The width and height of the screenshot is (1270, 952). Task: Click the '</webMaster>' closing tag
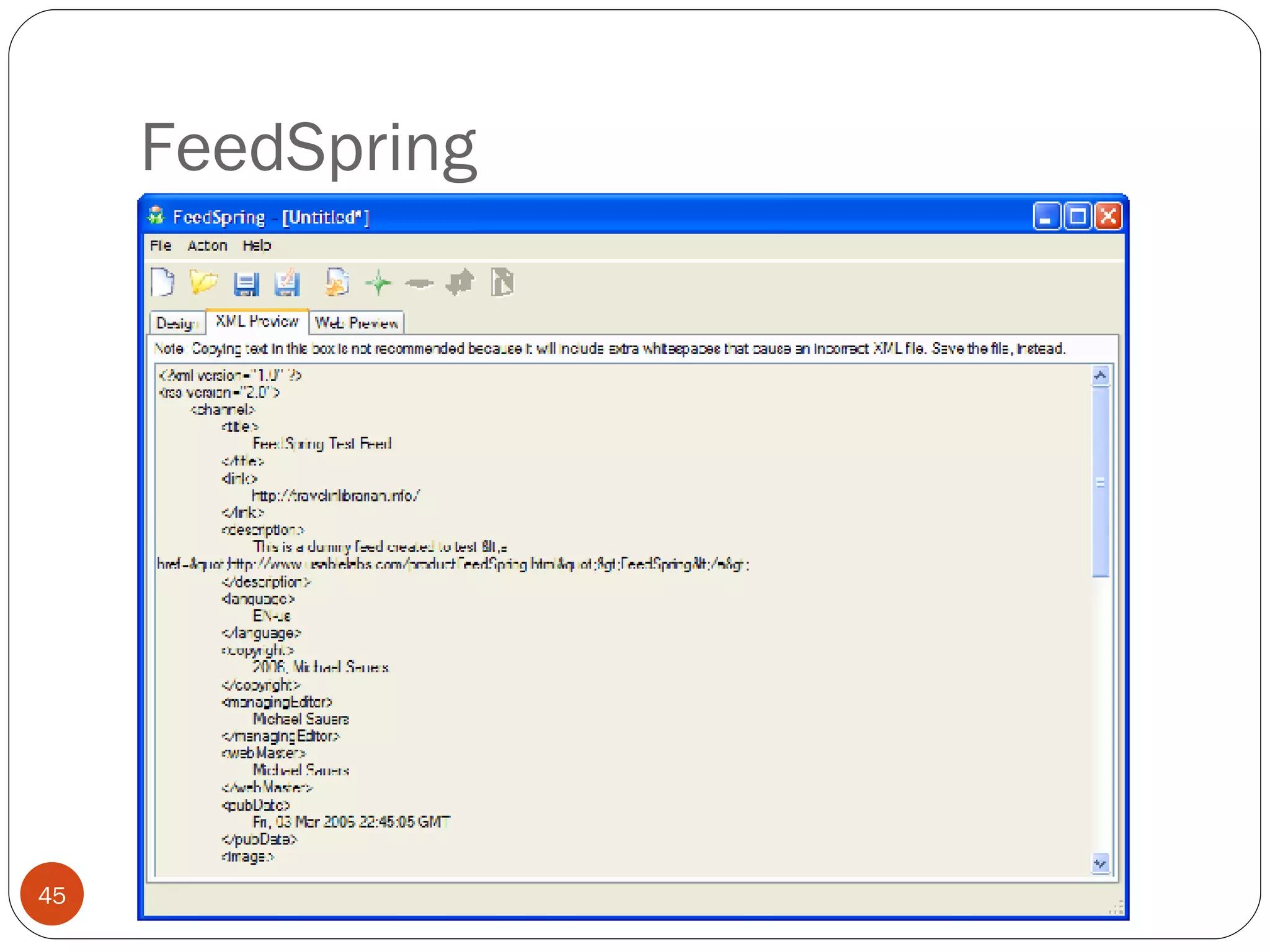coord(267,788)
